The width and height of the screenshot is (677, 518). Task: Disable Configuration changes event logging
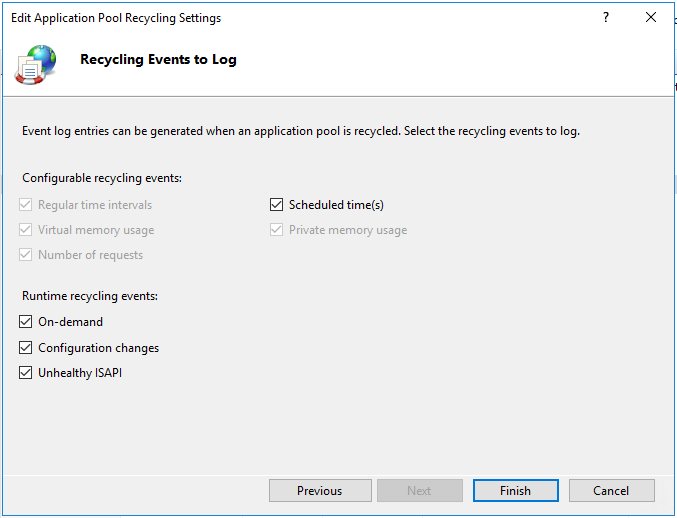click(26, 348)
